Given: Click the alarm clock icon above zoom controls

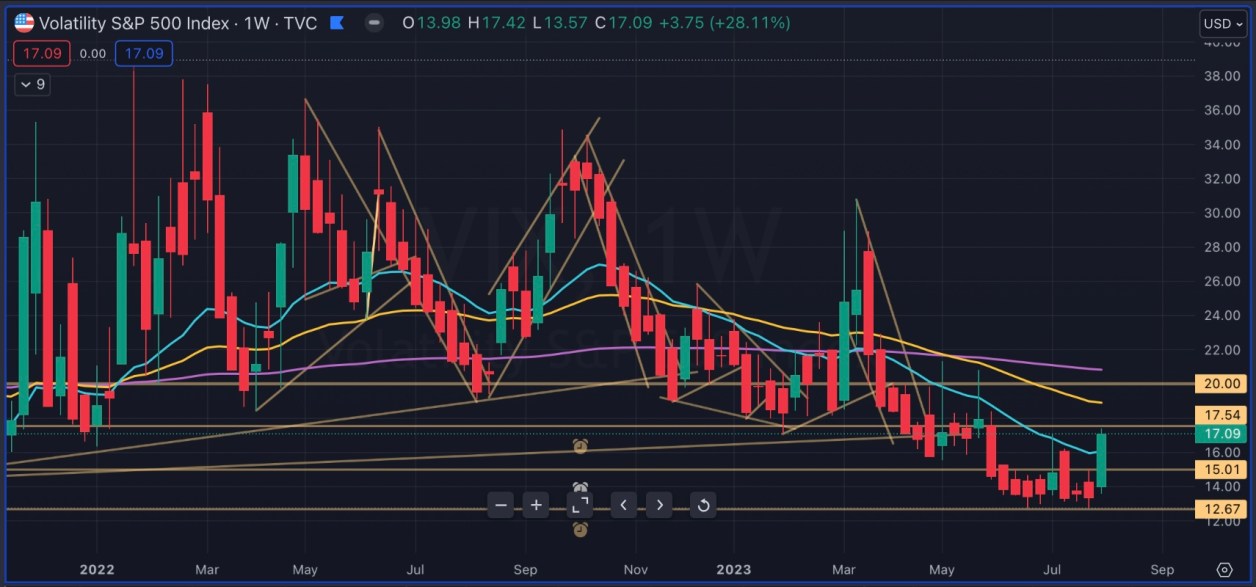Looking at the screenshot, I should pyautogui.click(x=579, y=446).
